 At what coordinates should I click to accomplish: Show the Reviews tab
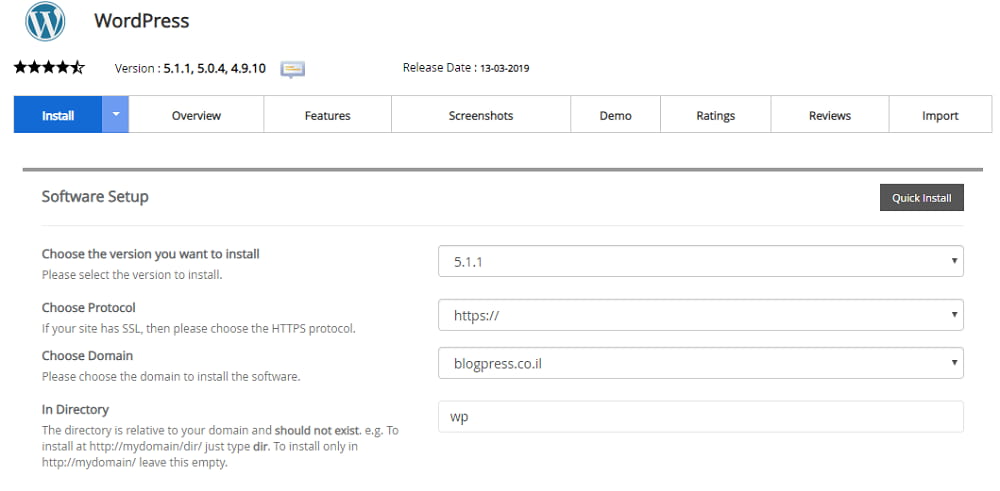[830, 115]
